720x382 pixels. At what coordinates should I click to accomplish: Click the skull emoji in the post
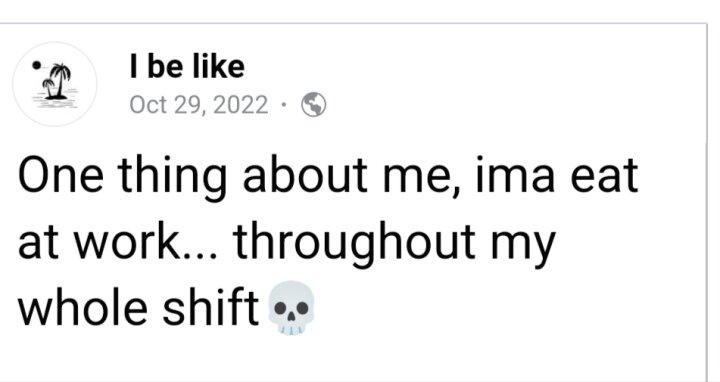291,308
